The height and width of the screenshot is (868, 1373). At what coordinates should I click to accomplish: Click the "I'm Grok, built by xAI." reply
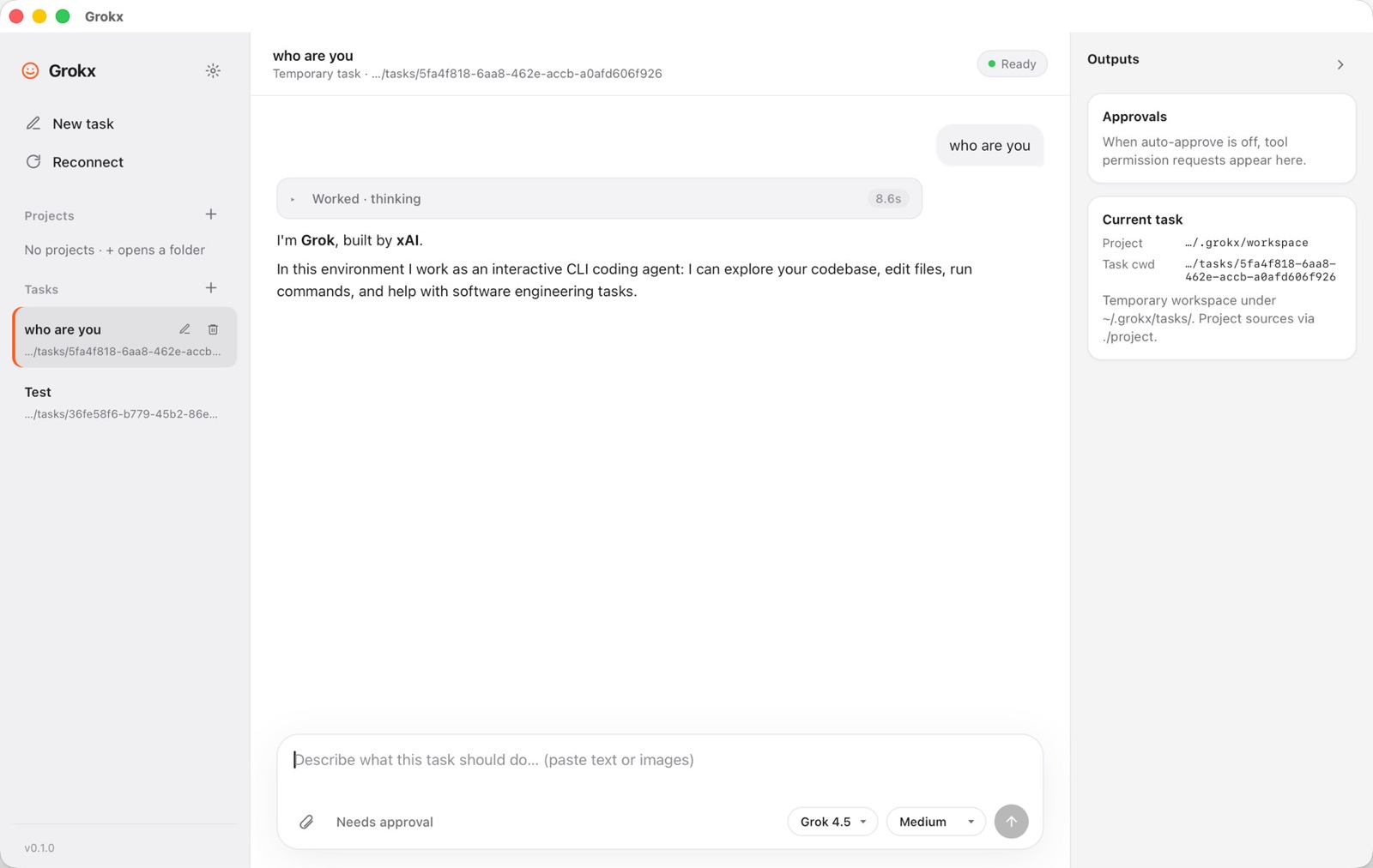click(x=349, y=240)
